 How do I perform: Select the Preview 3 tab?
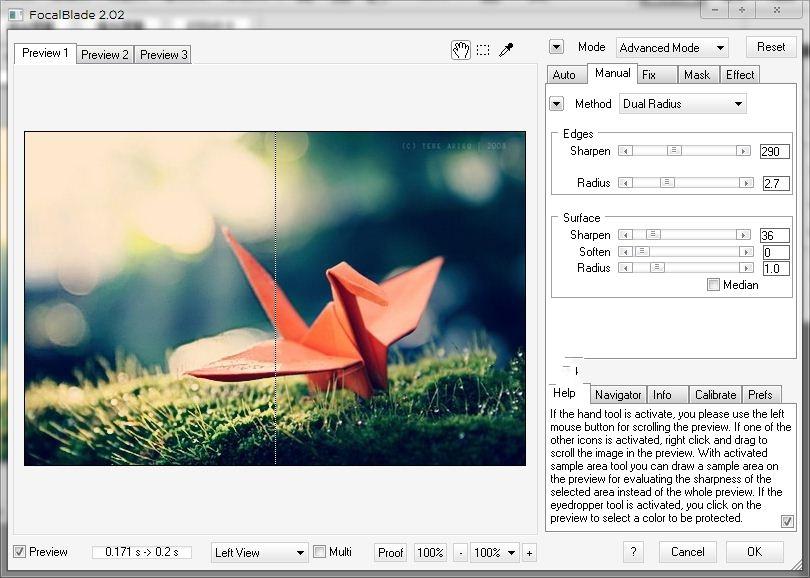pyautogui.click(x=163, y=55)
